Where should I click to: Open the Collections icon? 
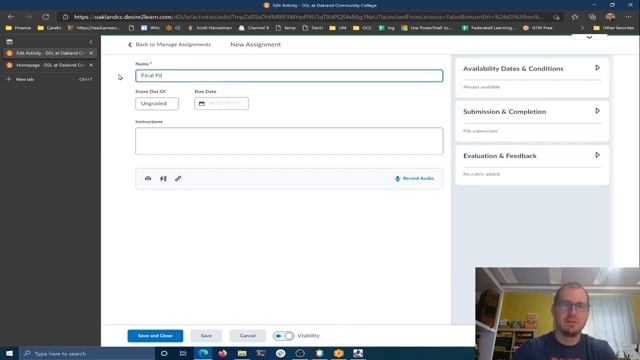[592, 17]
